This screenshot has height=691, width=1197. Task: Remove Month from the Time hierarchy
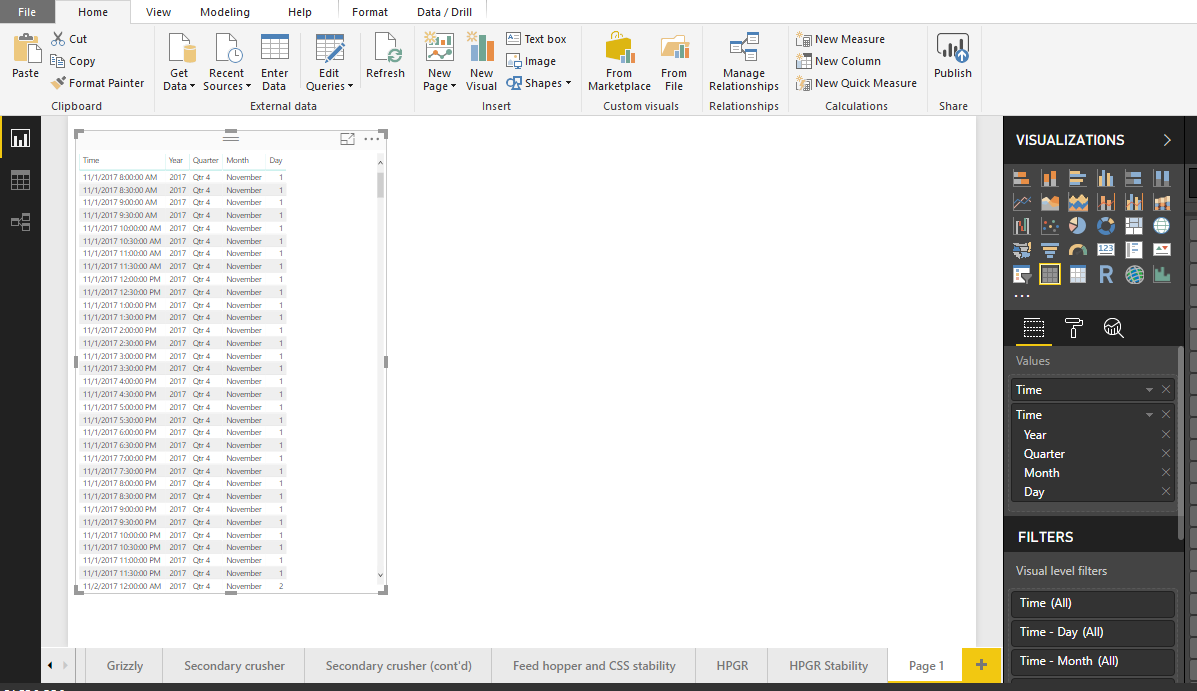[1166, 473]
